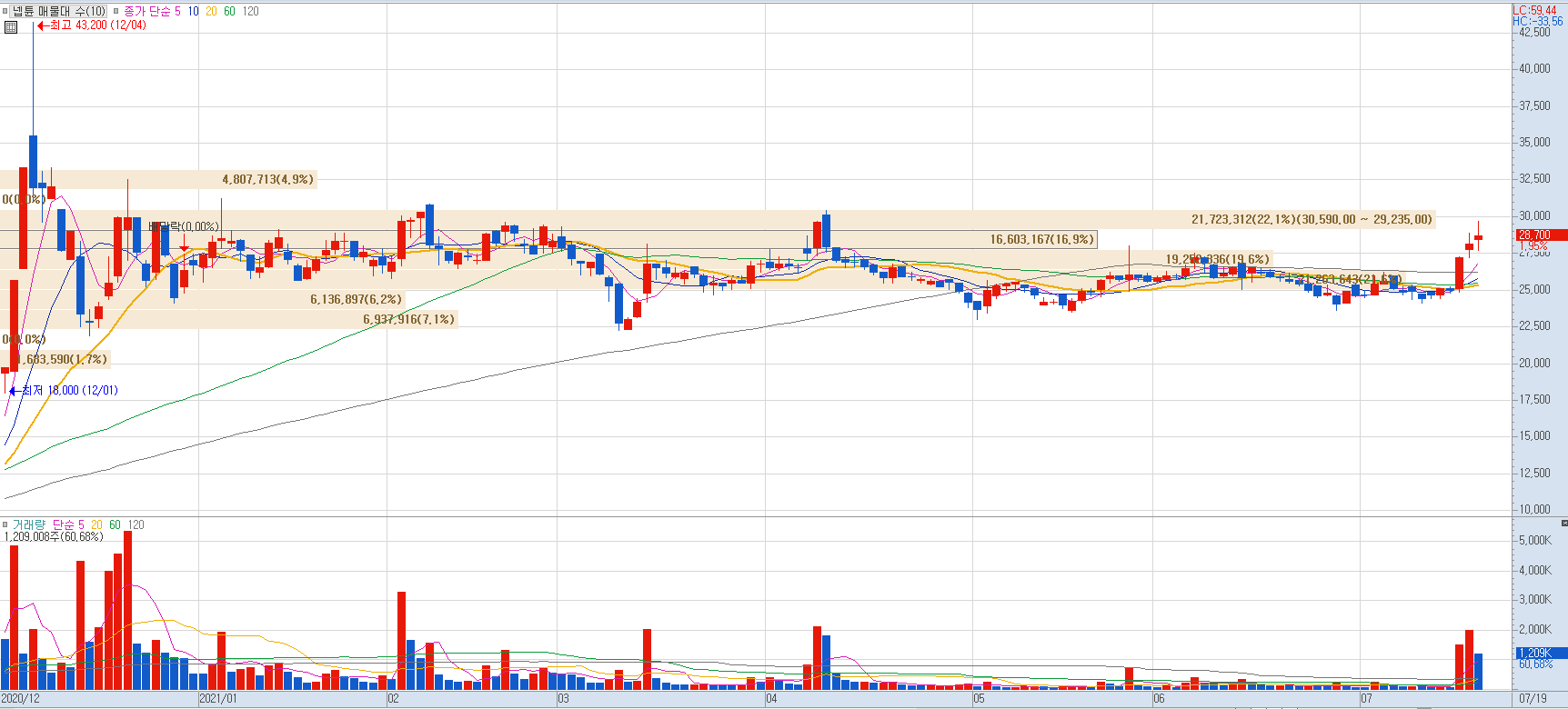Click square marker before 넵튠 매물대 수(10)
Image resolution: width=1568 pixels, height=709 pixels.
click(x=5, y=11)
